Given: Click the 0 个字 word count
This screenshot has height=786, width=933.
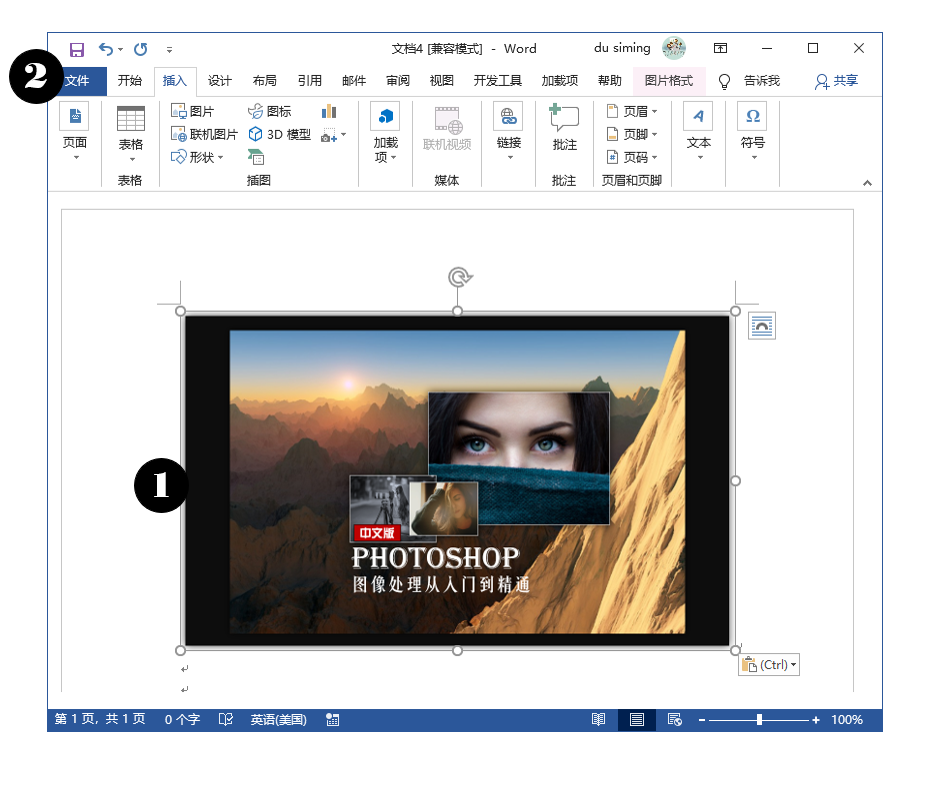Looking at the screenshot, I should point(182,719).
